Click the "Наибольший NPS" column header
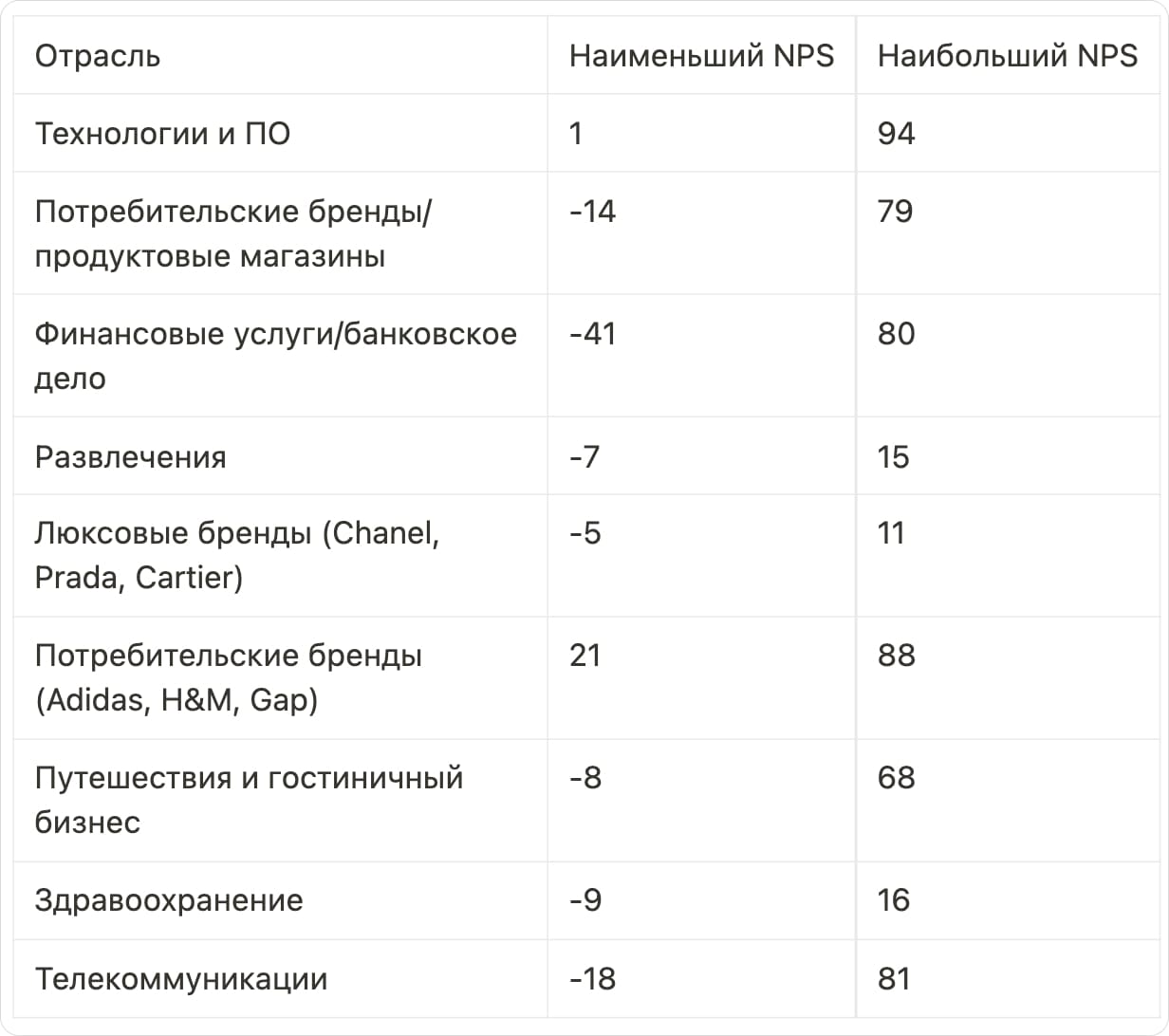The image size is (1169, 1036). 1007,56
